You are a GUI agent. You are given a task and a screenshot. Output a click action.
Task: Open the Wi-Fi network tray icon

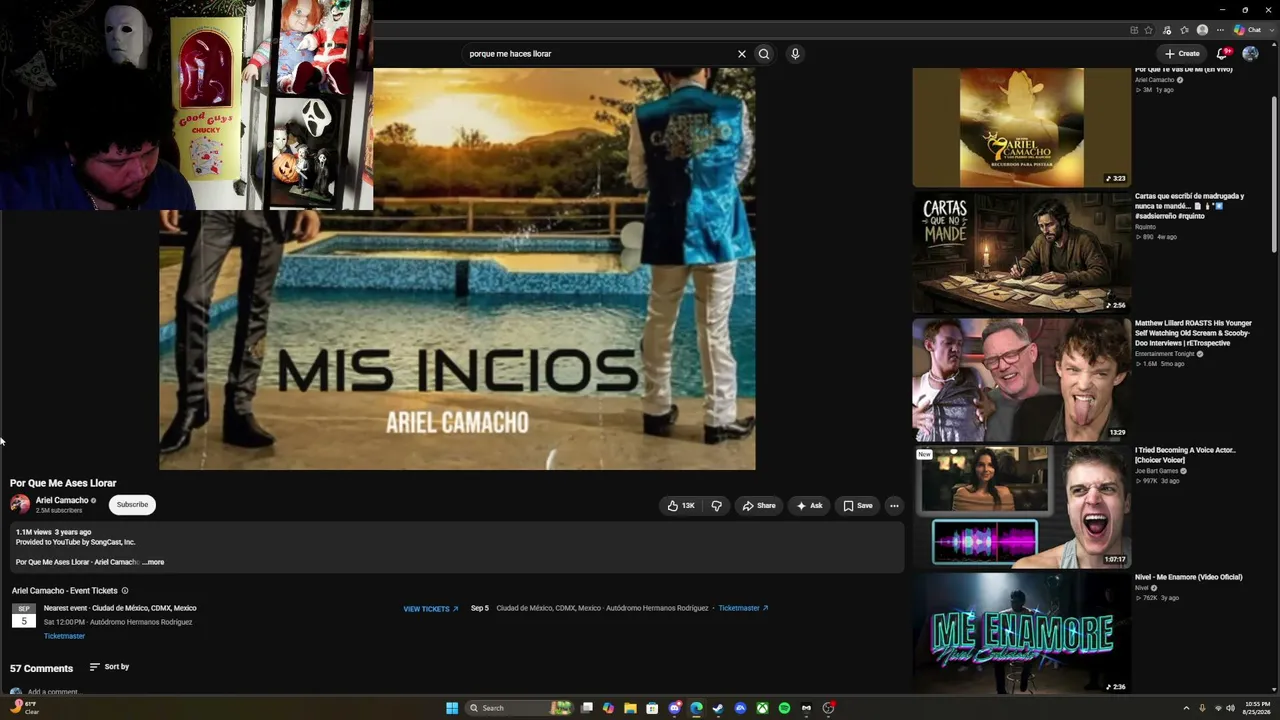tap(1217, 708)
